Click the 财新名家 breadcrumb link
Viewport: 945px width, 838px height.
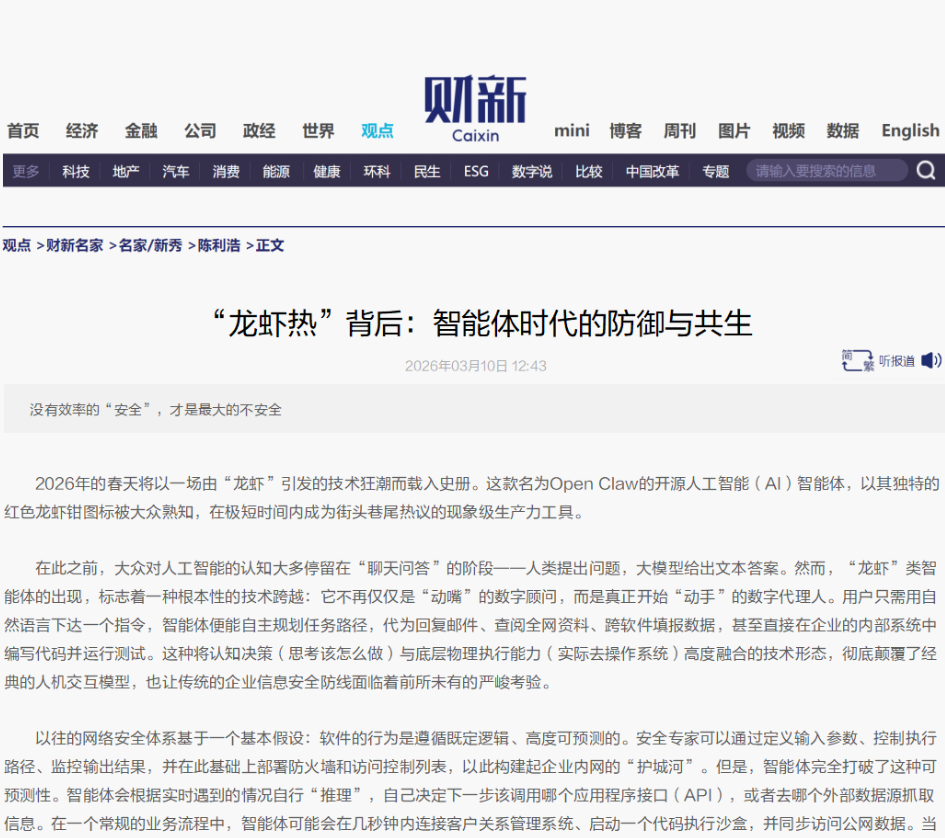(x=75, y=245)
